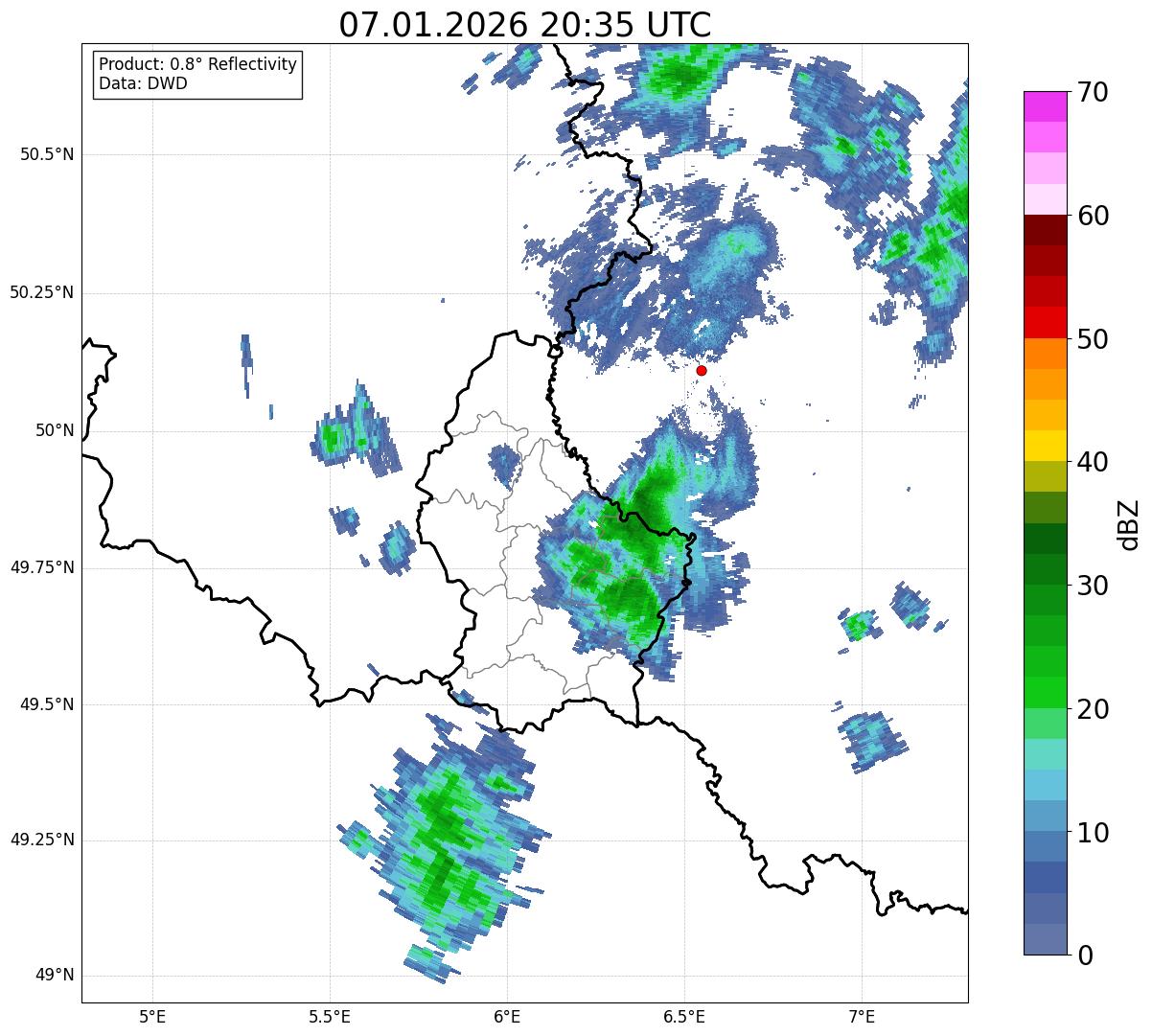Click the 50°N latitude label
Screen dimensions: 1152x1036
point(55,431)
